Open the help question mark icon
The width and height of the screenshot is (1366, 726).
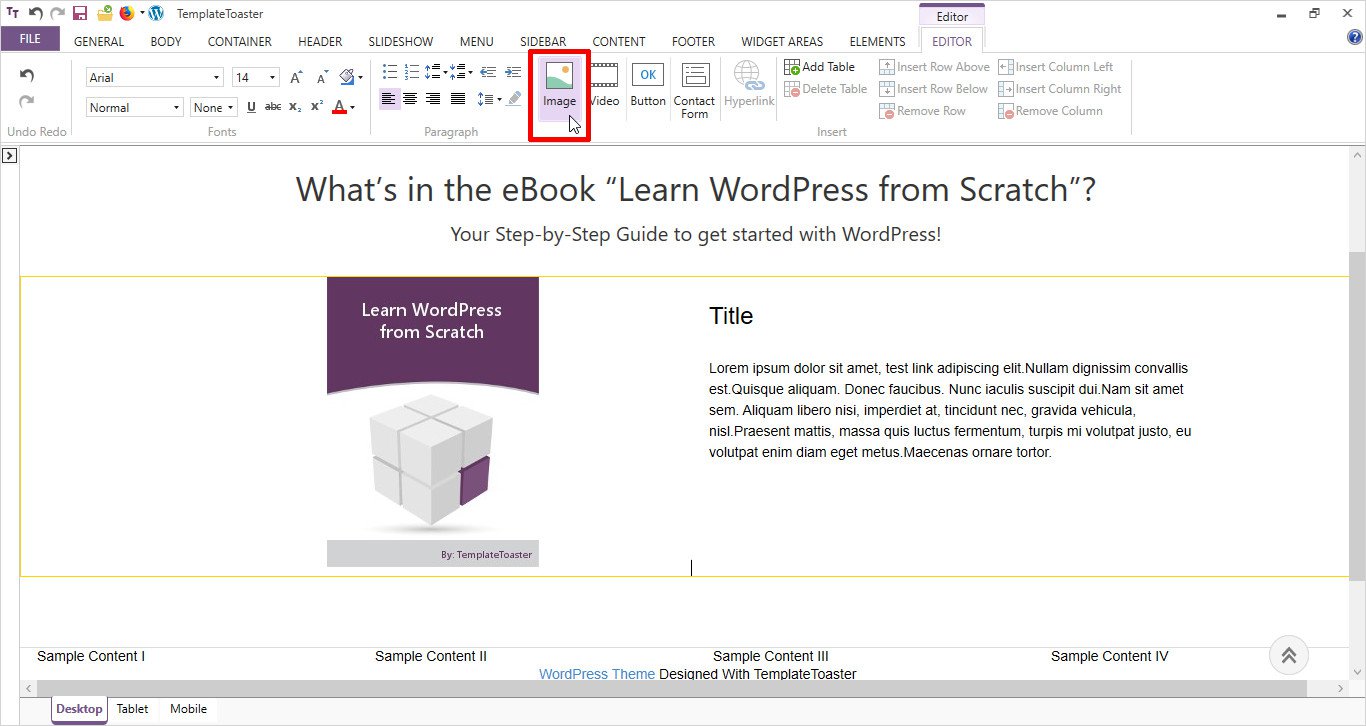pyautogui.click(x=1355, y=38)
